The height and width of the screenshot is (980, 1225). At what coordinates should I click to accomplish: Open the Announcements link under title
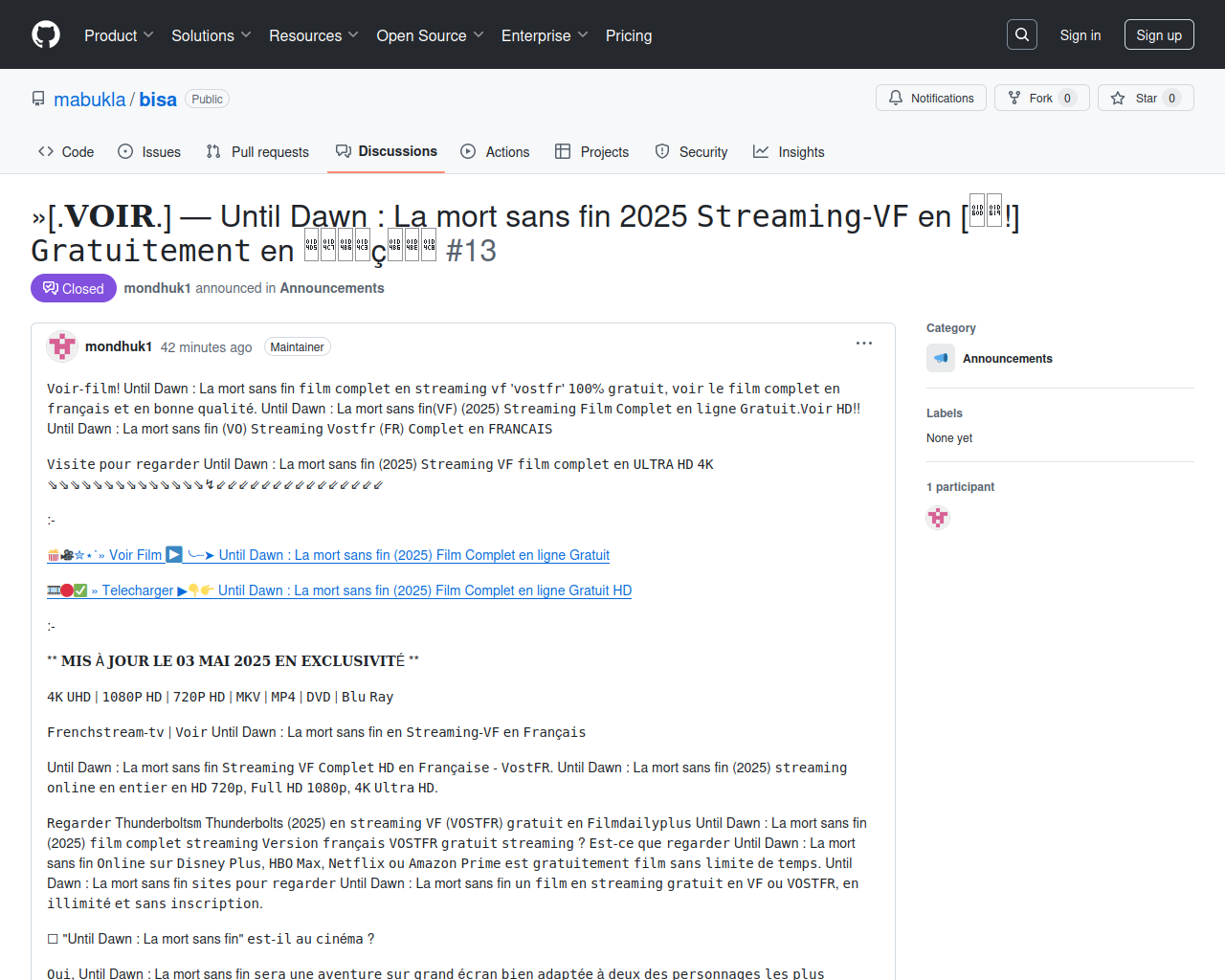coord(332,288)
